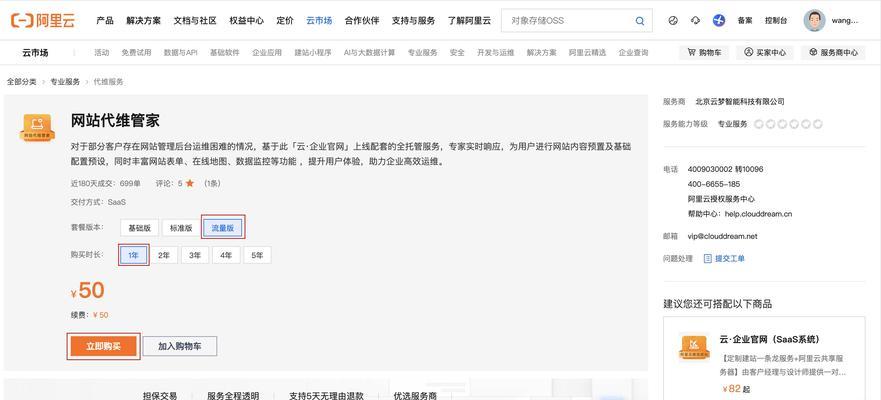
Task: Click the Aliyun logo
Action: (x=43, y=21)
